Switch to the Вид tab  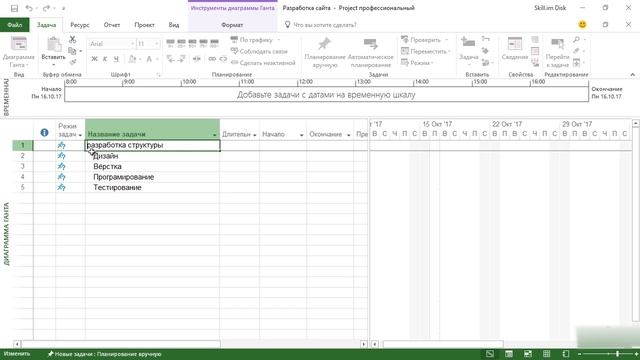click(174, 25)
